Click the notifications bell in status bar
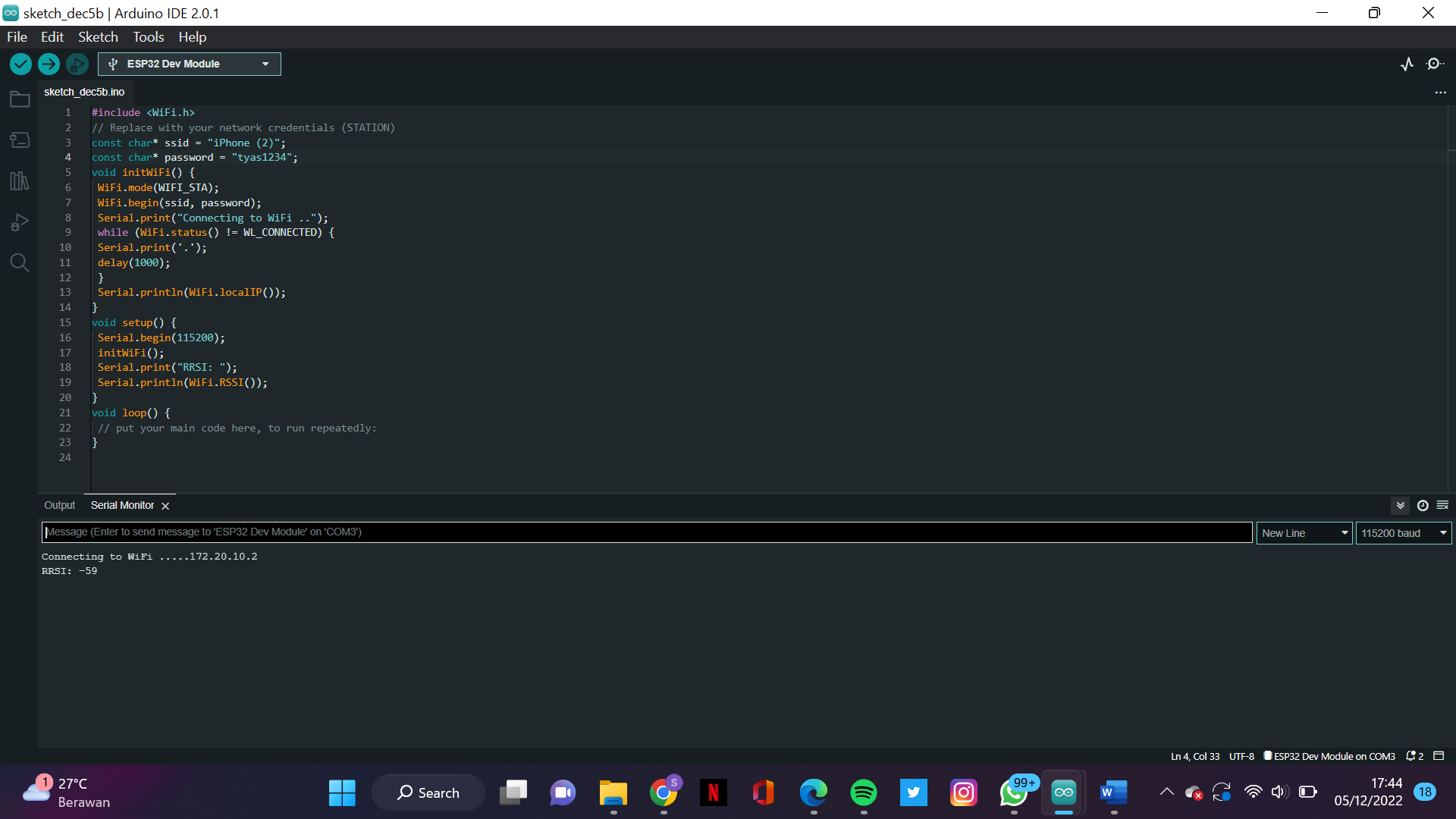This screenshot has height=819, width=1456. point(1414,756)
